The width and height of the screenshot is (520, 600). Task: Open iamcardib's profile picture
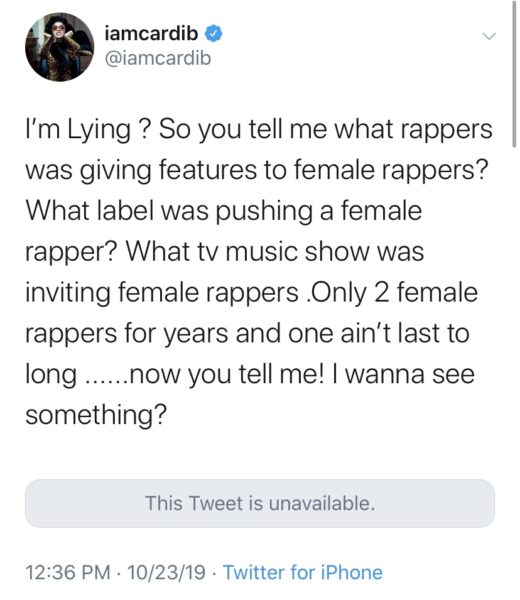pyautogui.click(x=60, y=47)
